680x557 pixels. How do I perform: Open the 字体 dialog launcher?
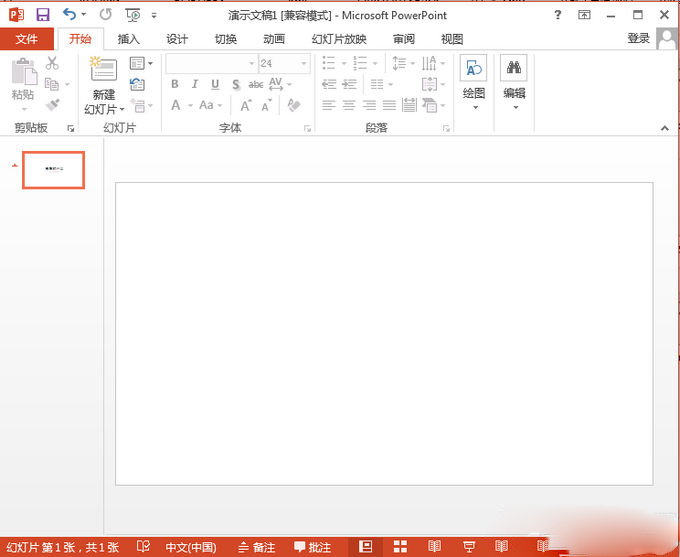(x=307, y=128)
